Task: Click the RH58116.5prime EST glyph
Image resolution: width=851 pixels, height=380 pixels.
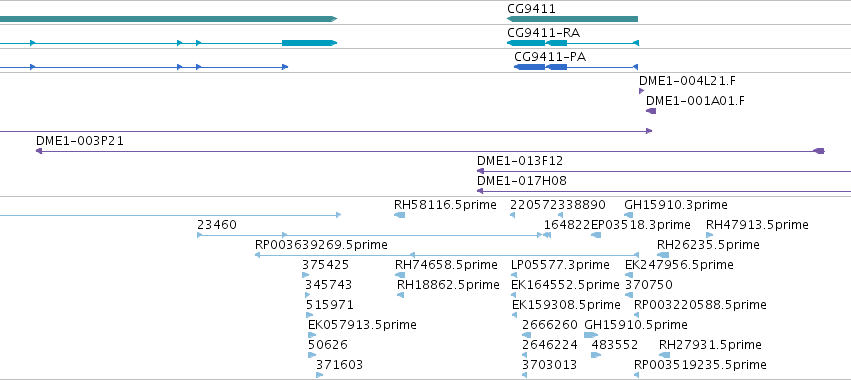Action: coord(399,216)
